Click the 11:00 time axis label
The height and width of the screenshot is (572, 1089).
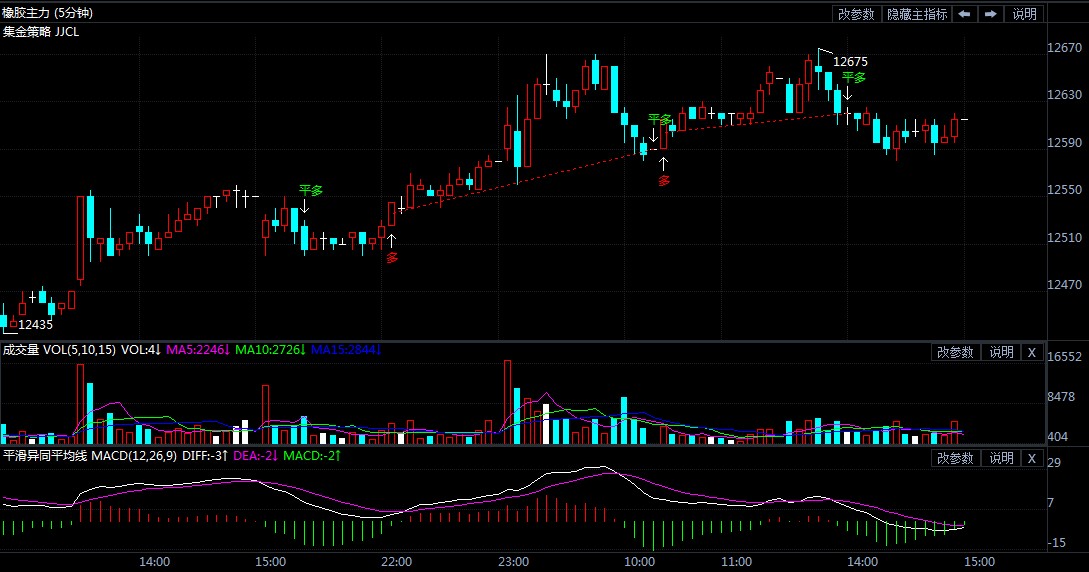click(x=736, y=562)
